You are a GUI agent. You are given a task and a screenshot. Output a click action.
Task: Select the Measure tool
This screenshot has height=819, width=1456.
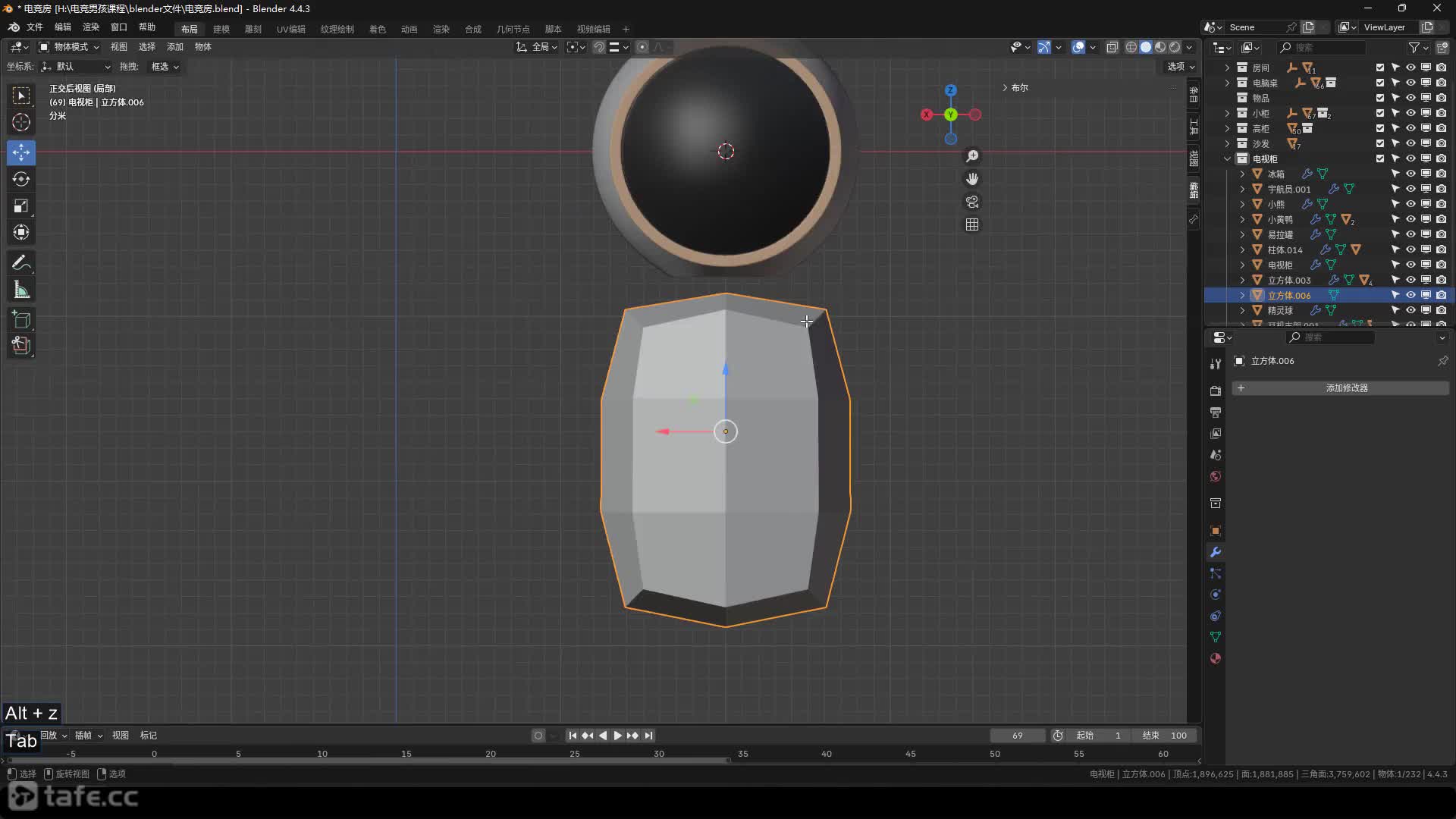click(21, 290)
